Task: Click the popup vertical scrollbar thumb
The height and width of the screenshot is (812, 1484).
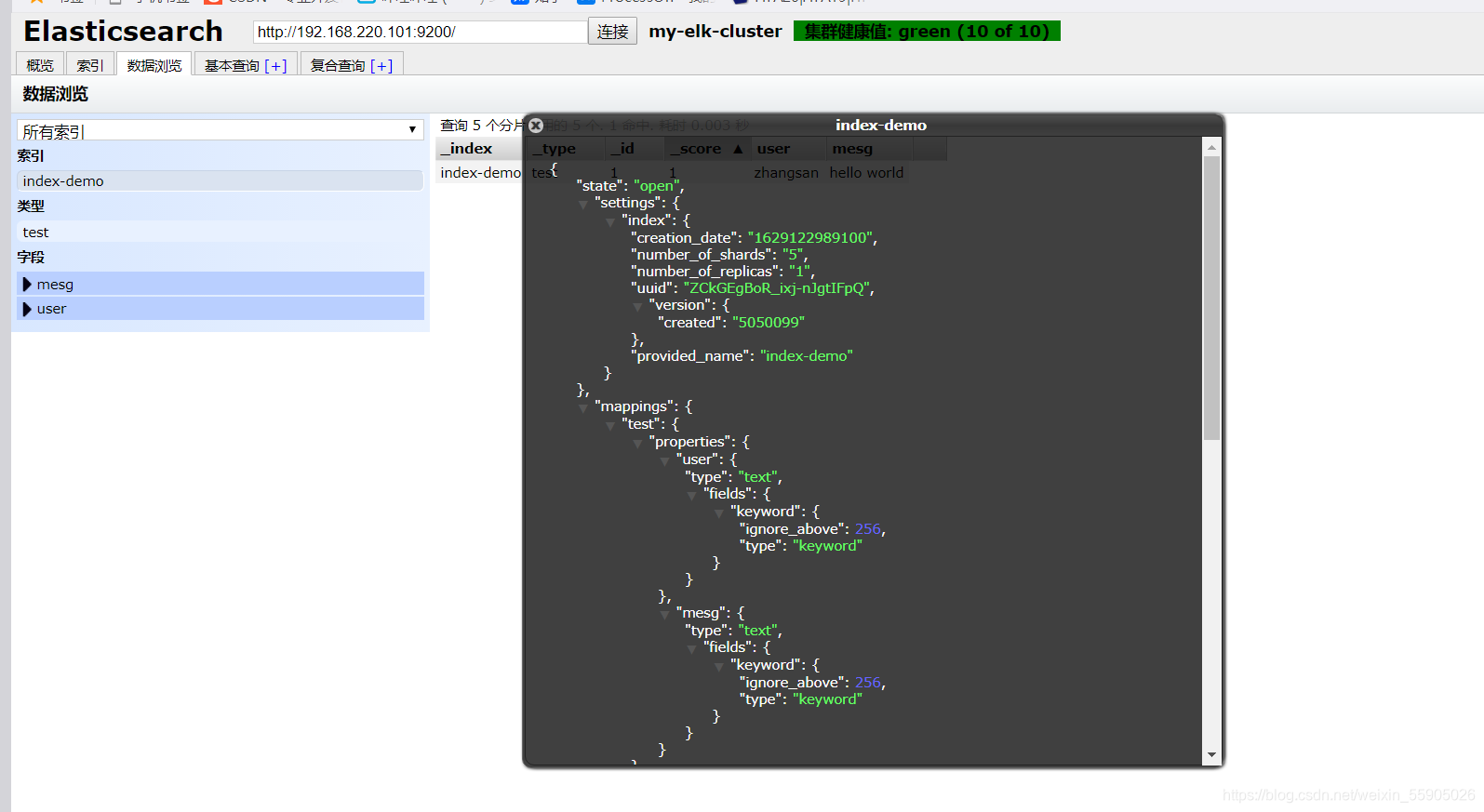Action: [x=1211, y=298]
